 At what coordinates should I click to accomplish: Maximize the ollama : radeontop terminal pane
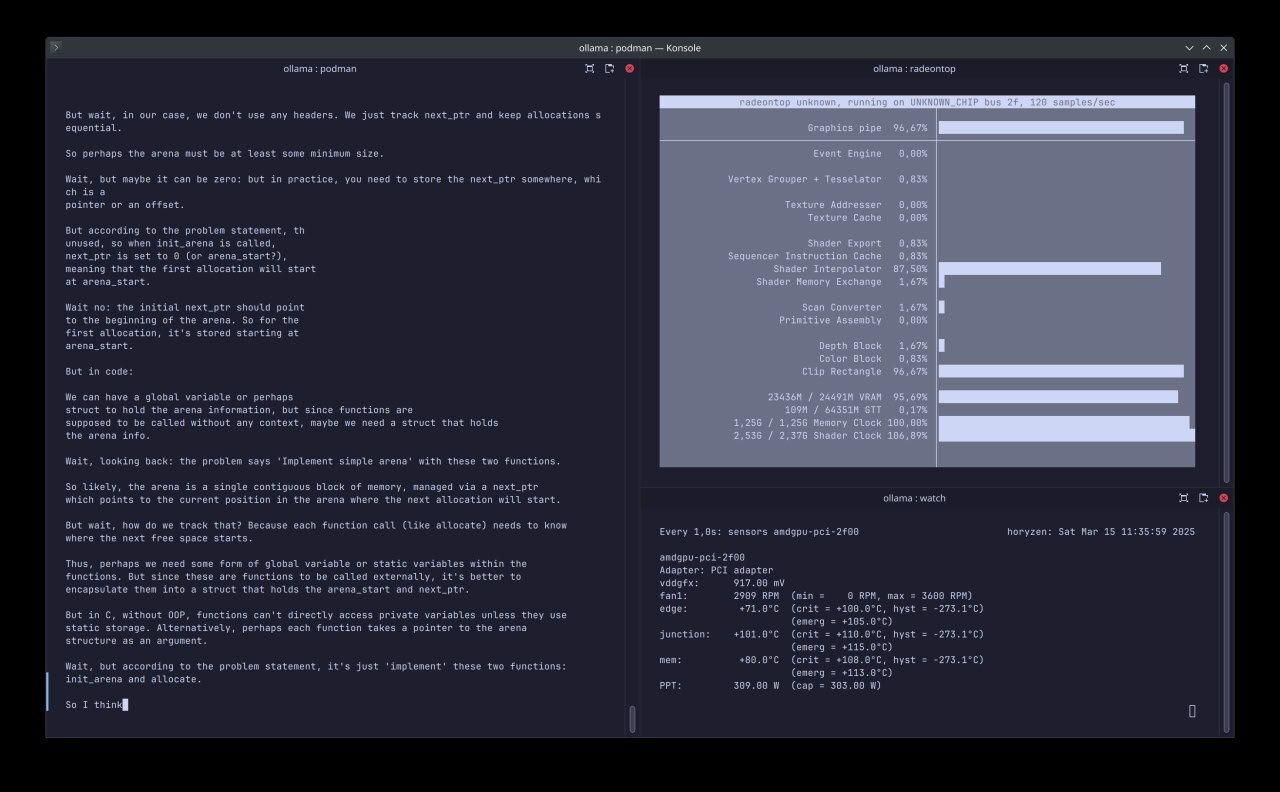tap(1184, 69)
